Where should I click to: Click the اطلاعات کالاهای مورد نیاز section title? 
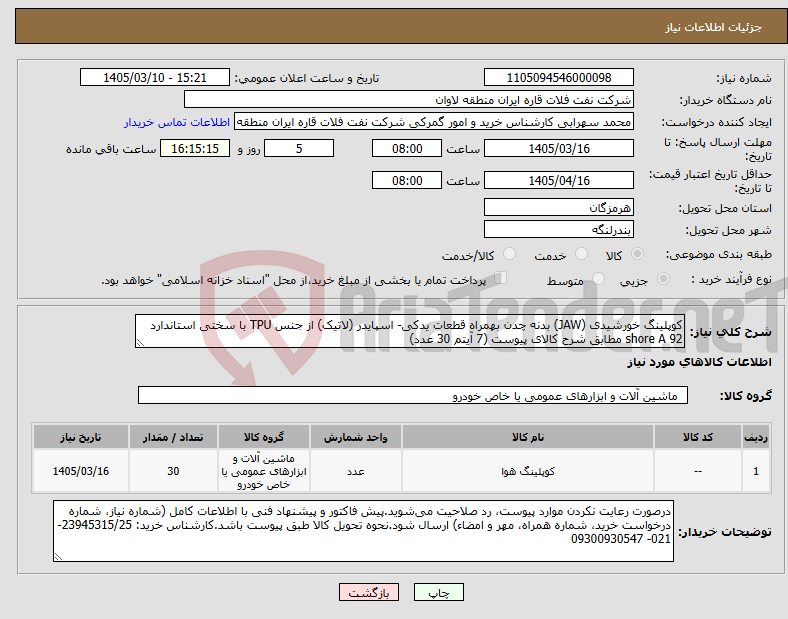699,362
